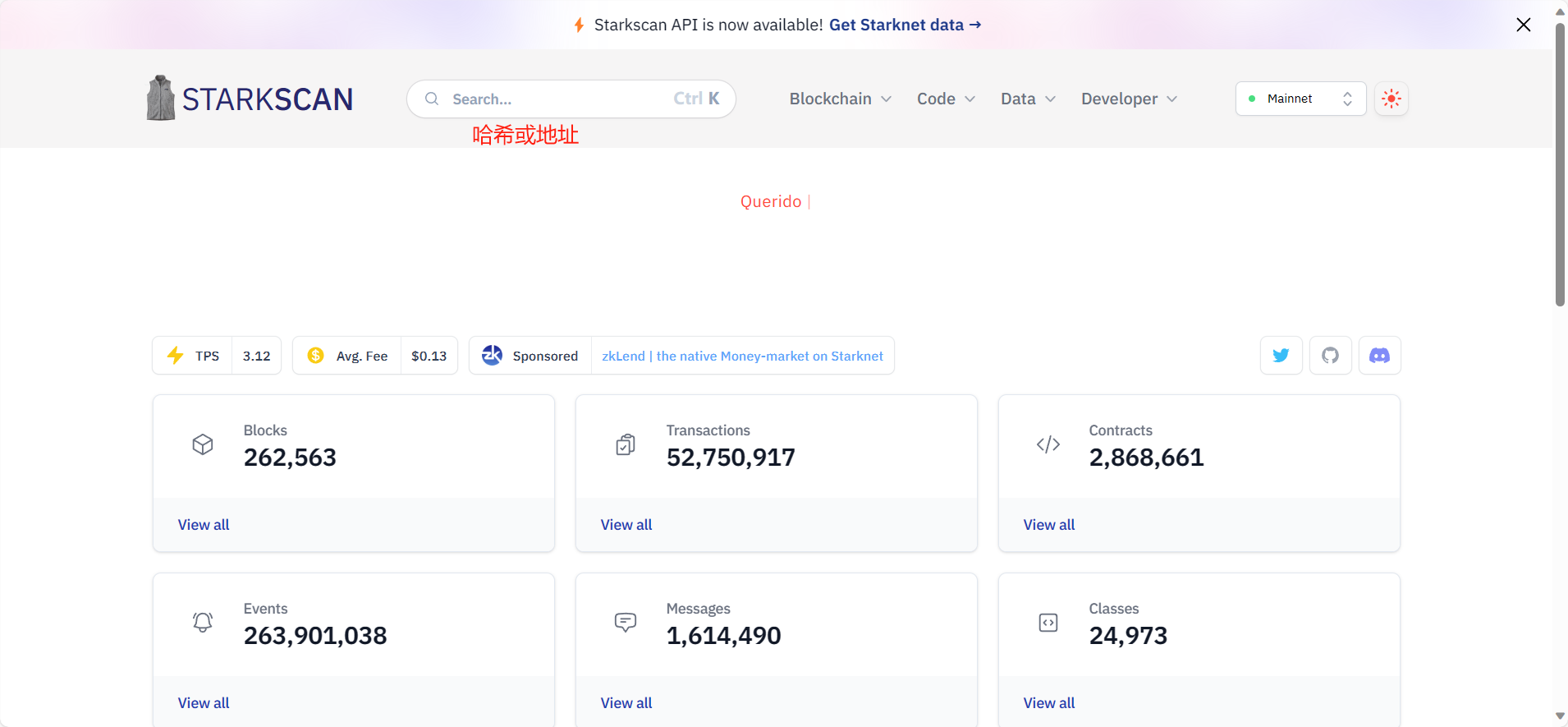Click the Contracts code brackets icon
1568x727 pixels.
[x=1048, y=444]
